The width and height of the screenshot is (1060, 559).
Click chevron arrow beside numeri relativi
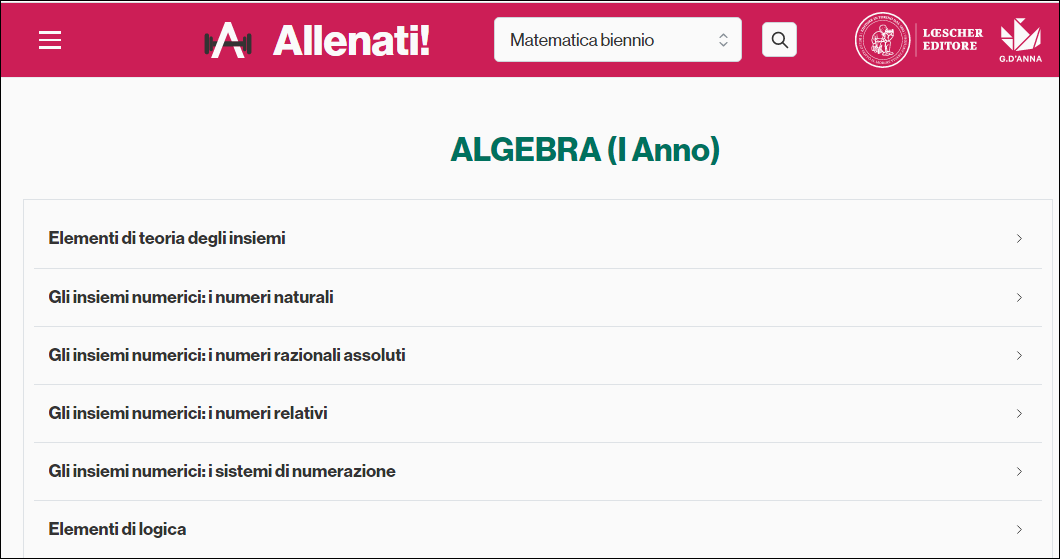[1019, 413]
